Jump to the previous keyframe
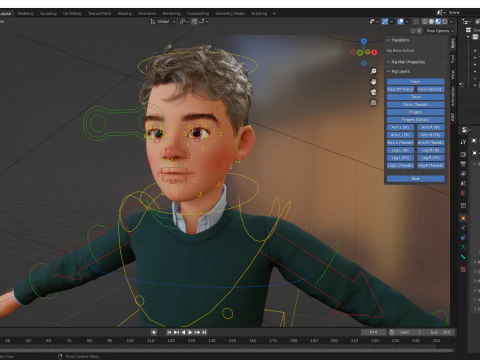Image resolution: width=480 pixels, height=360 pixels. (x=176, y=332)
